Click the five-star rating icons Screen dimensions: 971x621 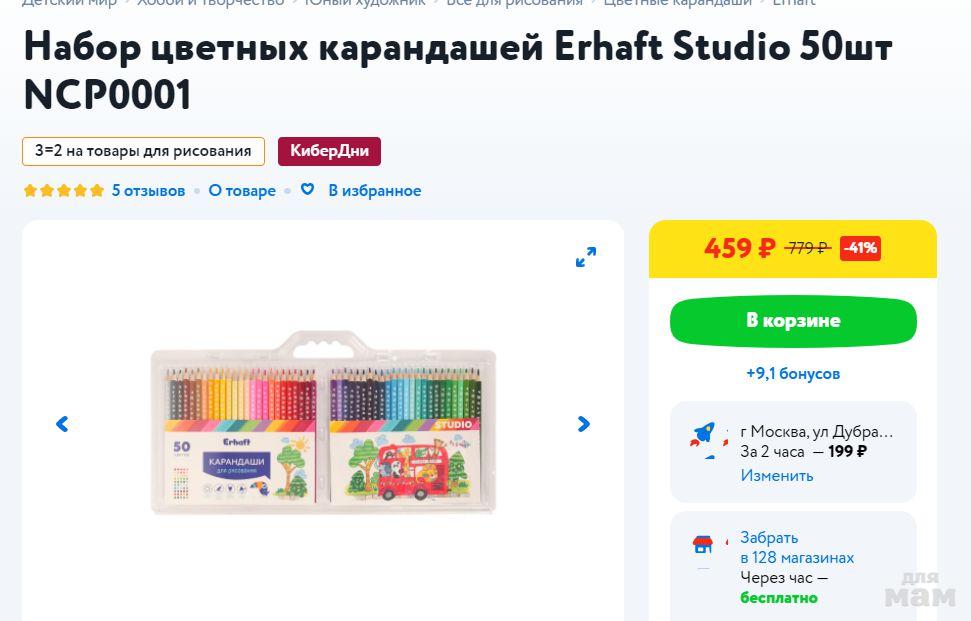[x=64, y=190]
